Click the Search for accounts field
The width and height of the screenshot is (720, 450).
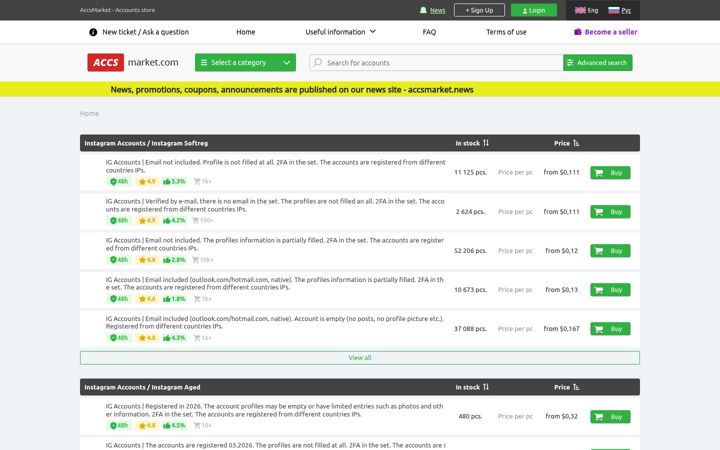436,62
